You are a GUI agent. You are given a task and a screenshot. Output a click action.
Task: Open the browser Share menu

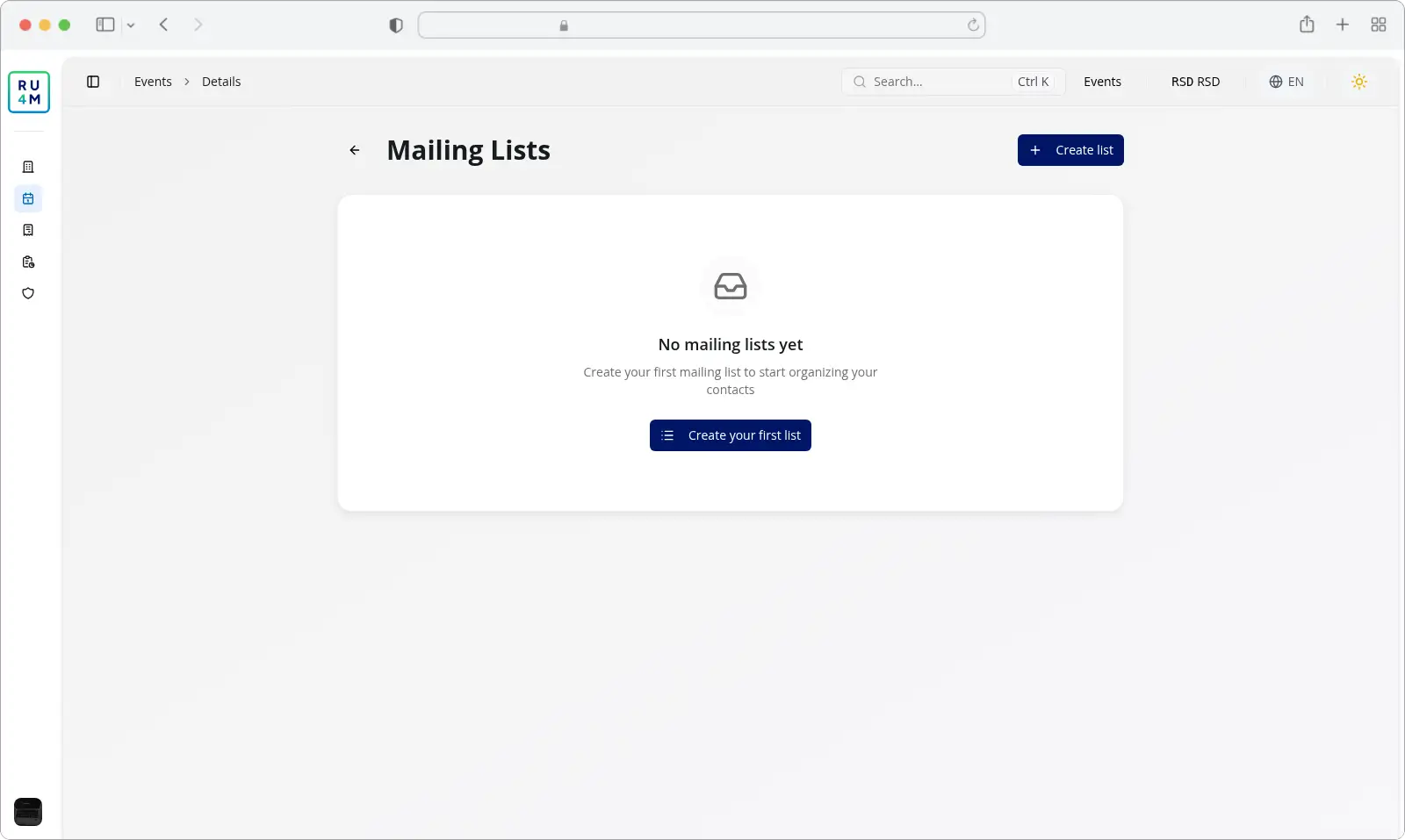pyautogui.click(x=1307, y=25)
